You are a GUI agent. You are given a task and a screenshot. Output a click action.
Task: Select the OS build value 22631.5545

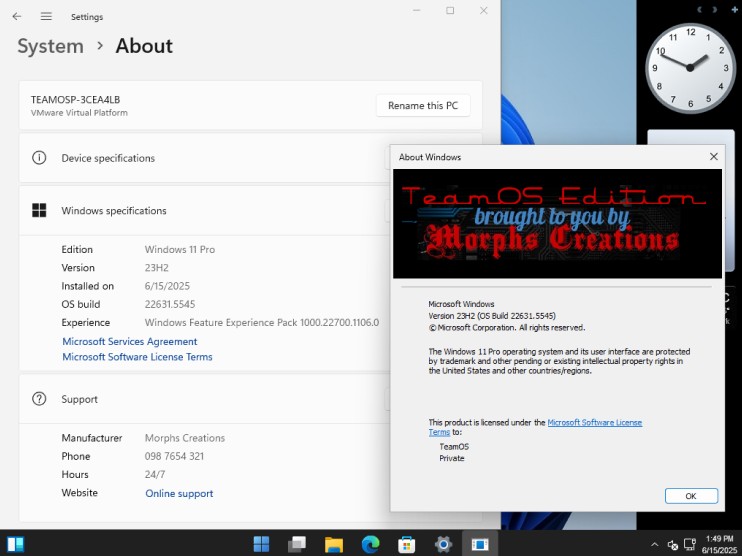[x=170, y=304]
